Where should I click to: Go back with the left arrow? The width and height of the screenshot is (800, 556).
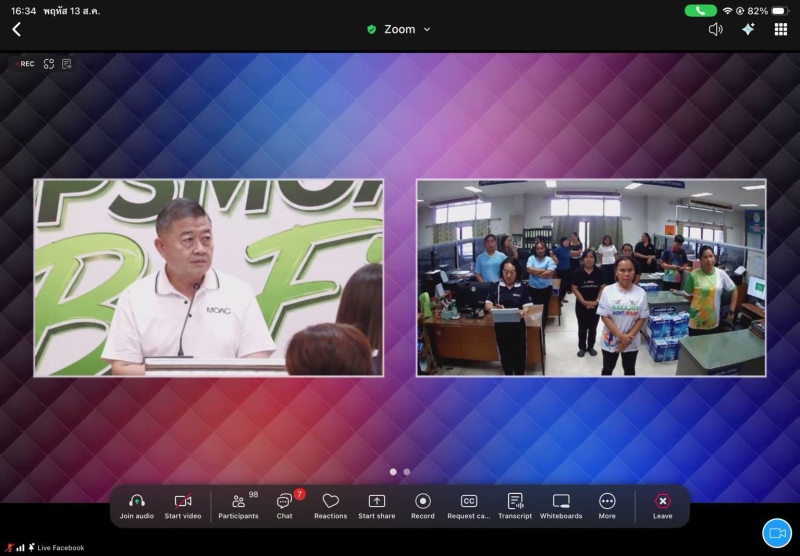[x=16, y=30]
